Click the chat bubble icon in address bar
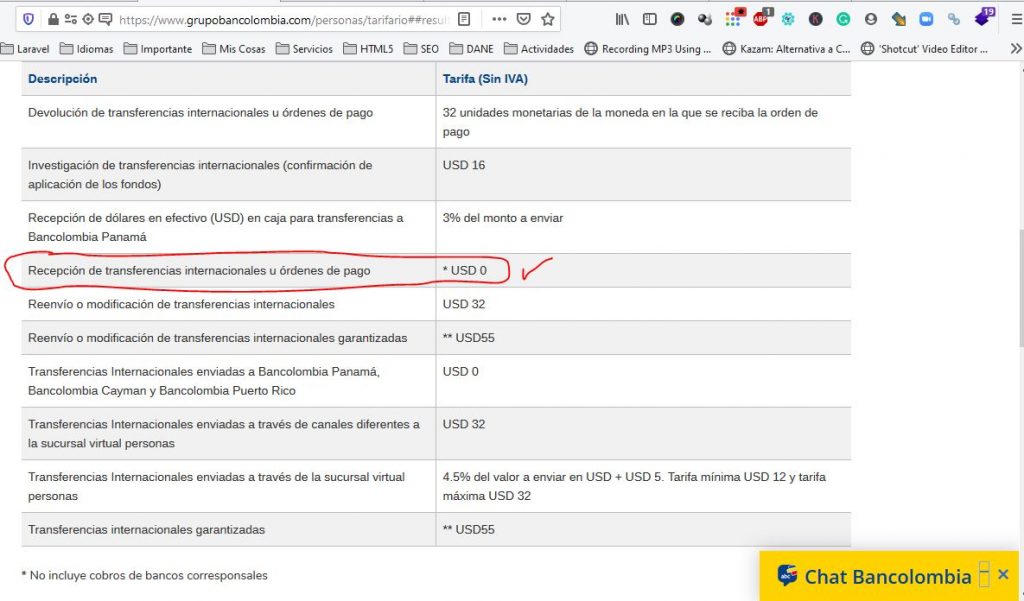The width and height of the screenshot is (1024, 601). click(x=105, y=20)
